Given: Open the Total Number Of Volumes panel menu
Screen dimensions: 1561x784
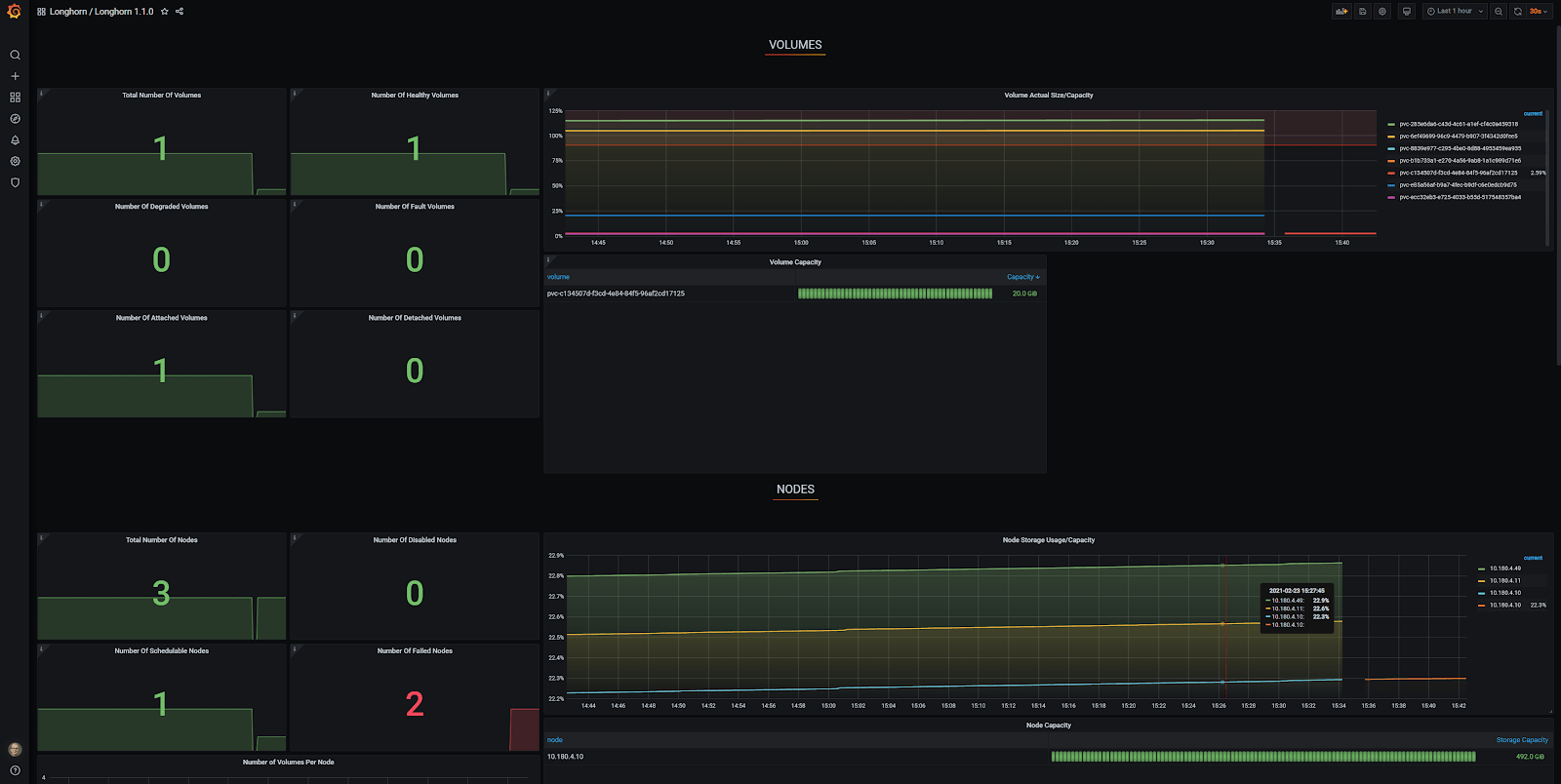Looking at the screenshot, I should [x=161, y=96].
